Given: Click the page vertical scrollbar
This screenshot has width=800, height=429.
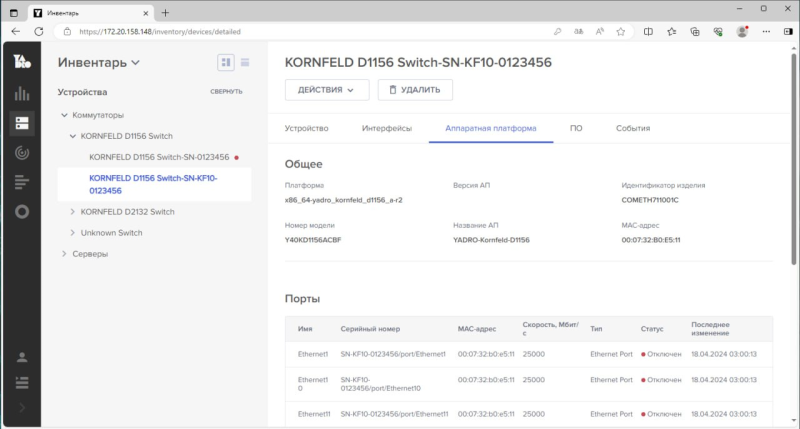Looking at the screenshot, I should (793, 158).
